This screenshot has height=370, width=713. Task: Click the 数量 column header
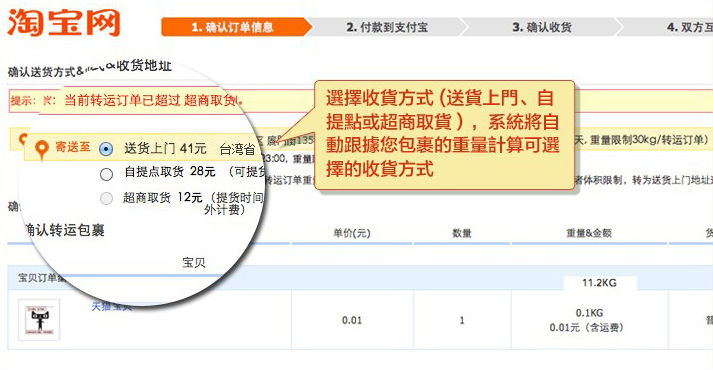coord(462,233)
